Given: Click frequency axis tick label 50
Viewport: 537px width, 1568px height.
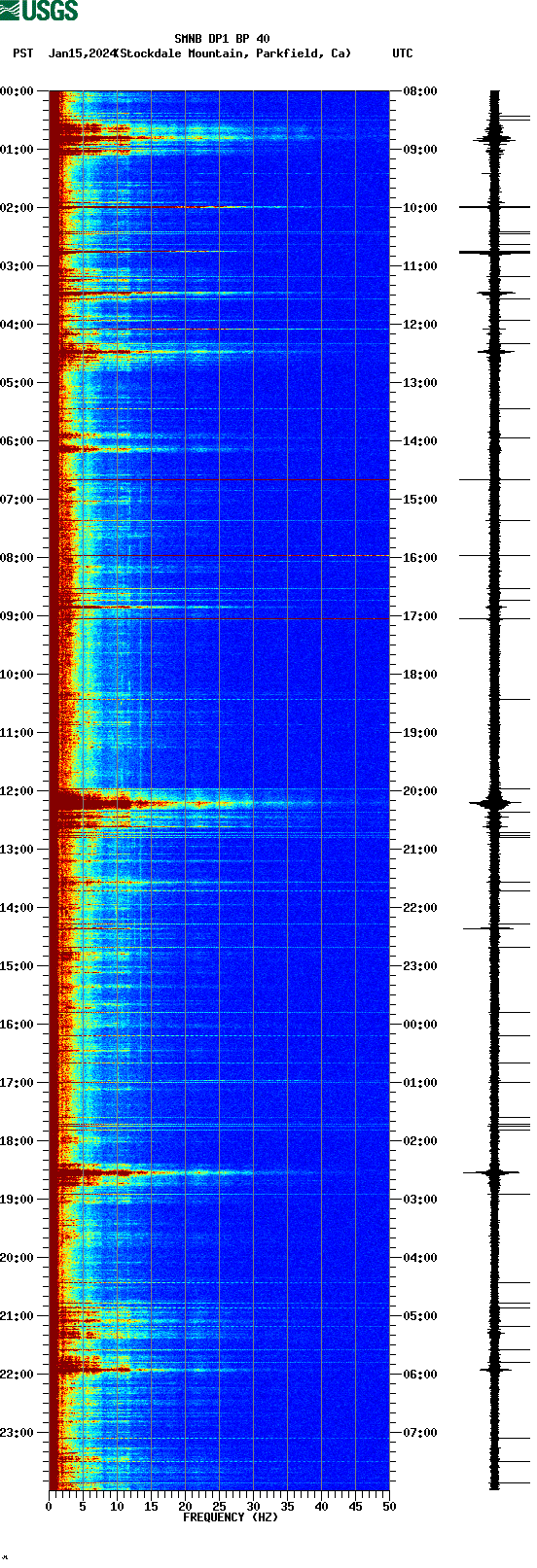Looking at the screenshot, I should (389, 1507).
